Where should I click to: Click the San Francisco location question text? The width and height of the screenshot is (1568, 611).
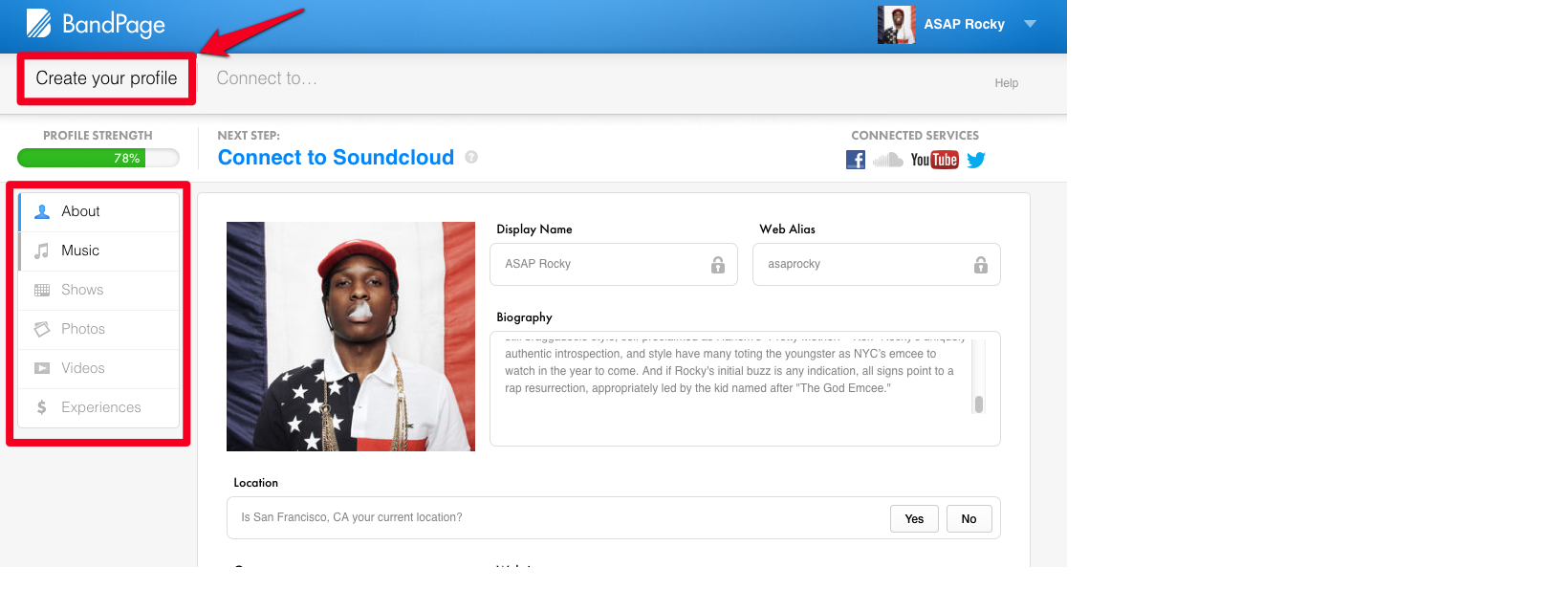point(352,517)
